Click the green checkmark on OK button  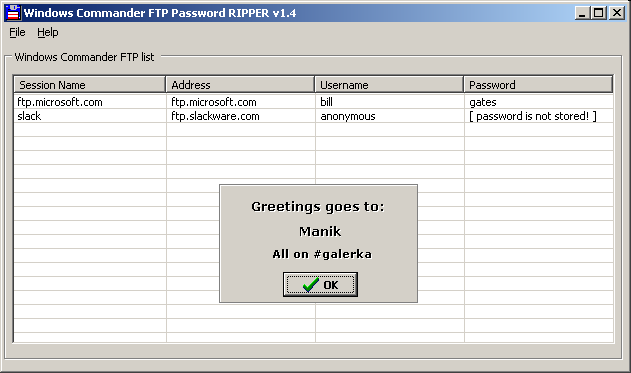(x=311, y=285)
